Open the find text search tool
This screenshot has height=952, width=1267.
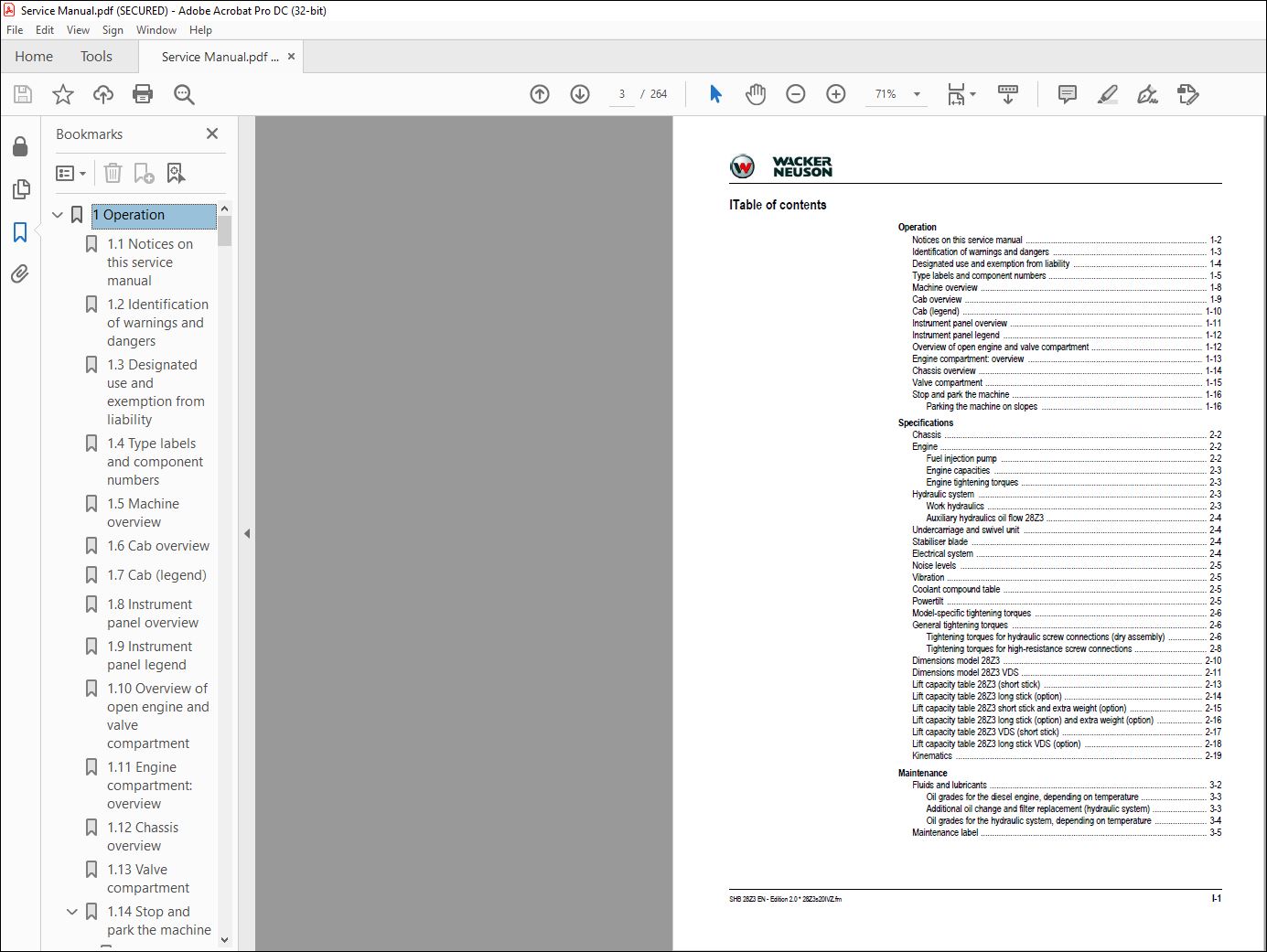[184, 94]
